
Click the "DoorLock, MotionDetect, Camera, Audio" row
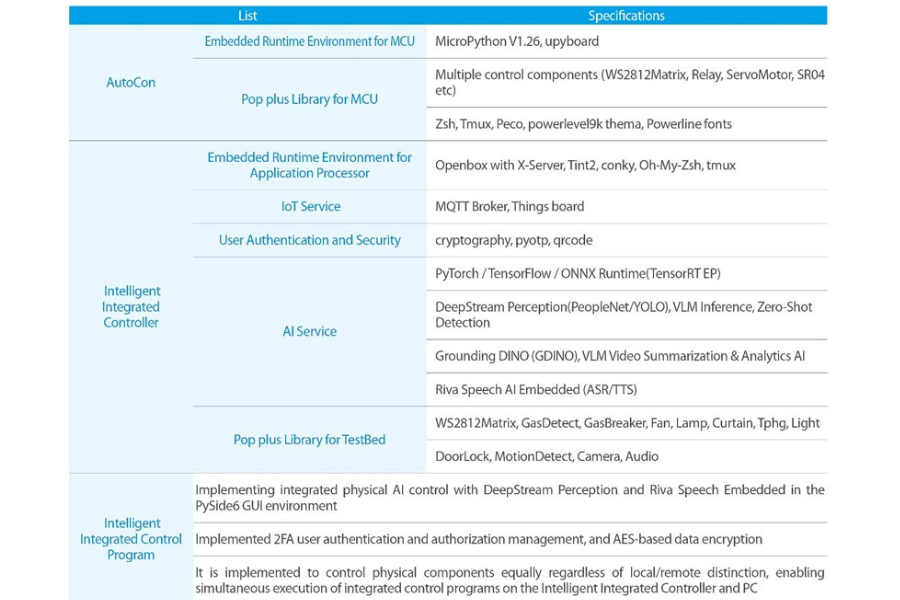(546, 456)
